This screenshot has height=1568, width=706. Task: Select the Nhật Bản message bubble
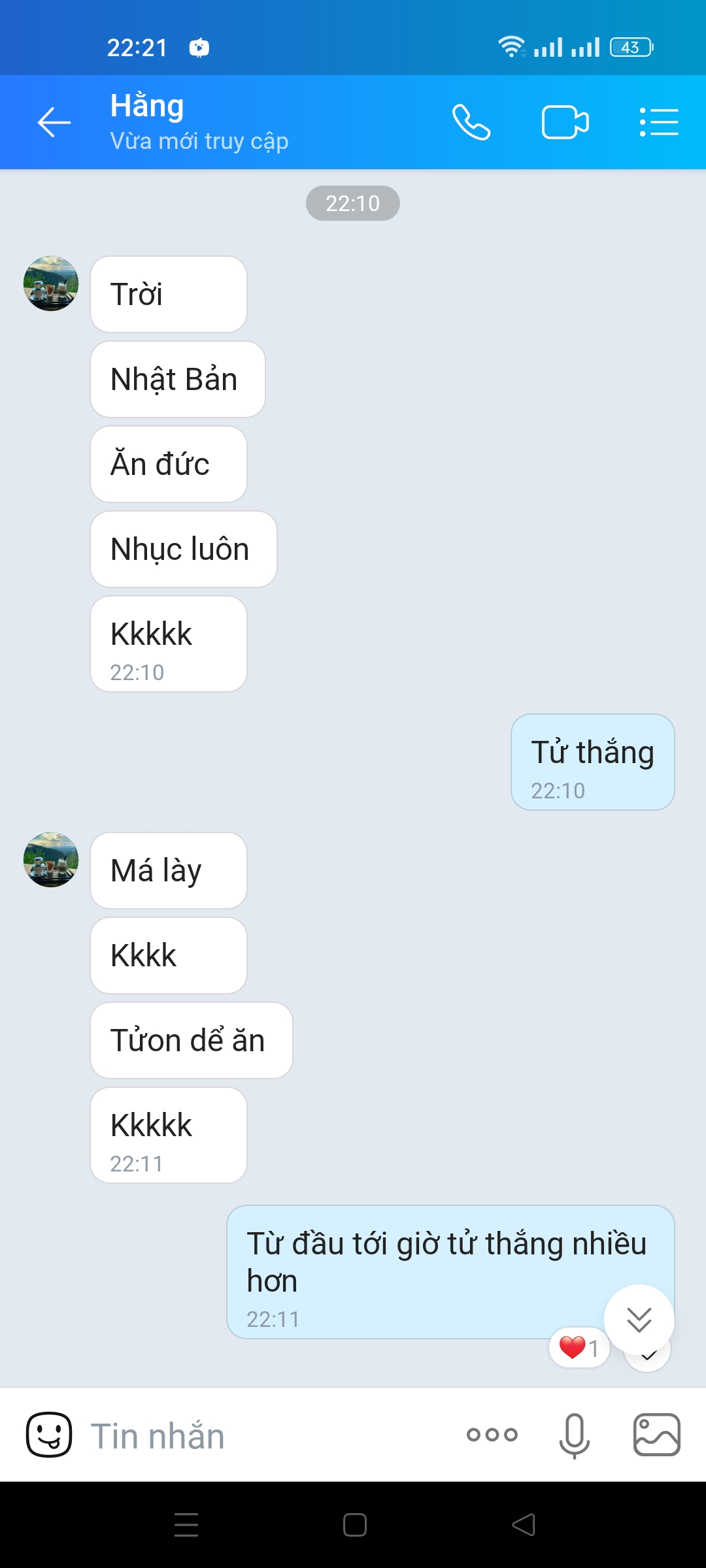(x=178, y=380)
